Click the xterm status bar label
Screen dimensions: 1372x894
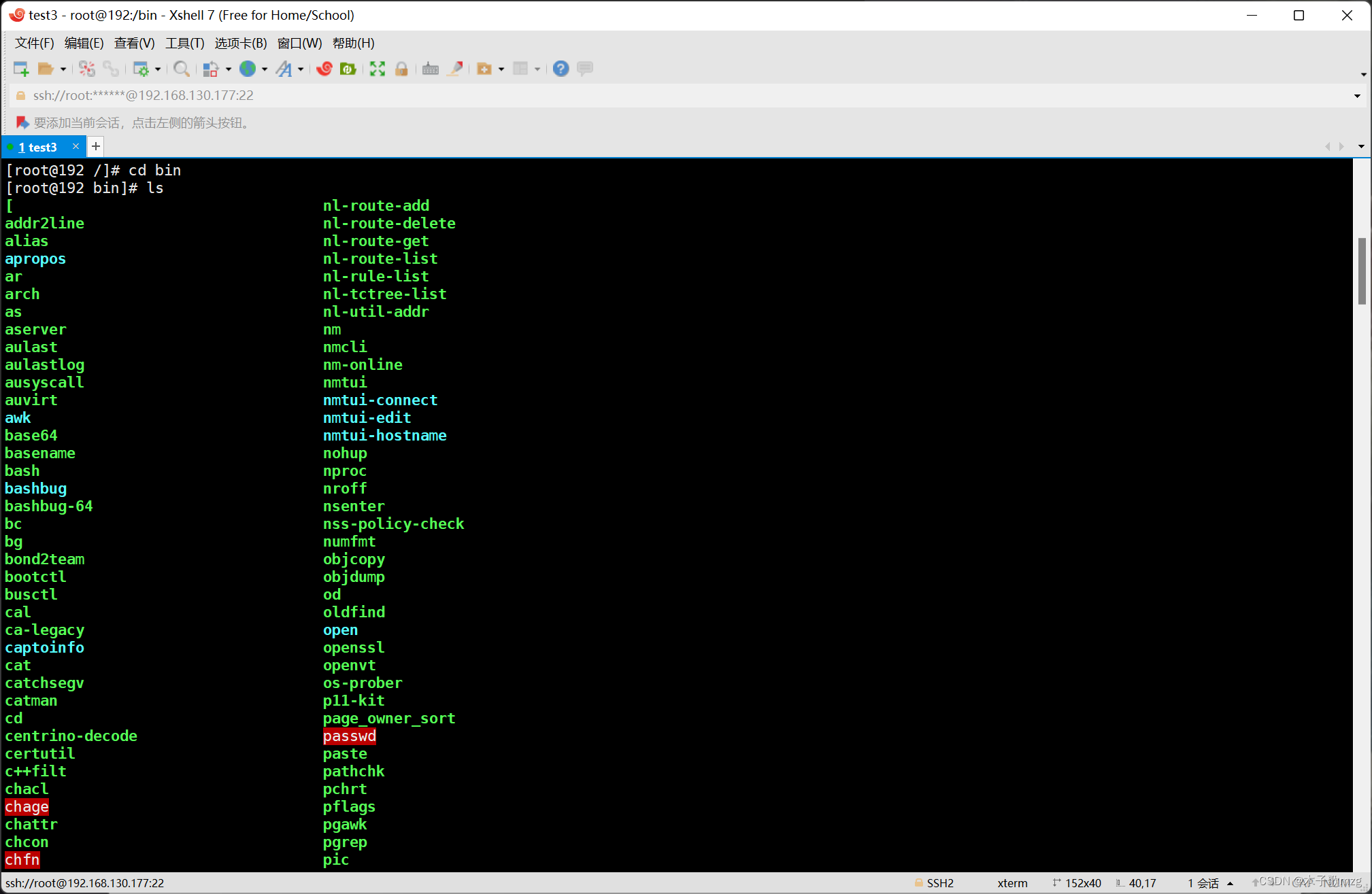(x=1012, y=882)
